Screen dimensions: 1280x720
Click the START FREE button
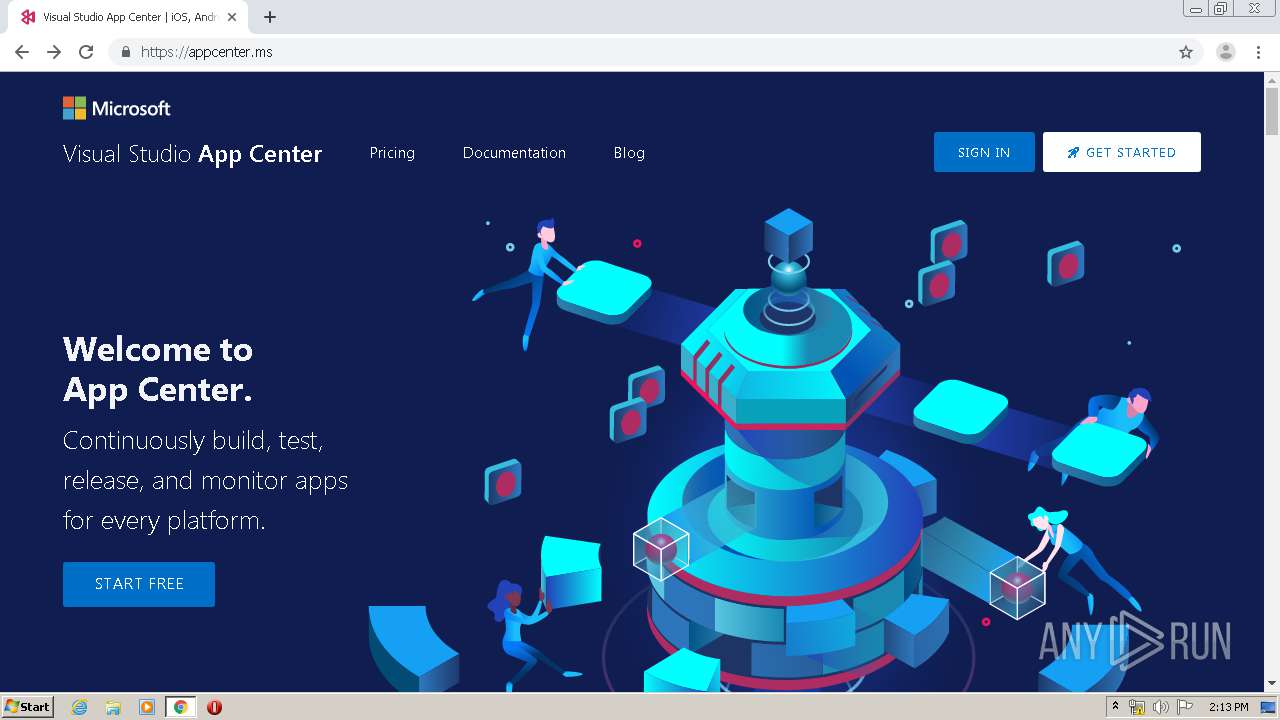[139, 584]
